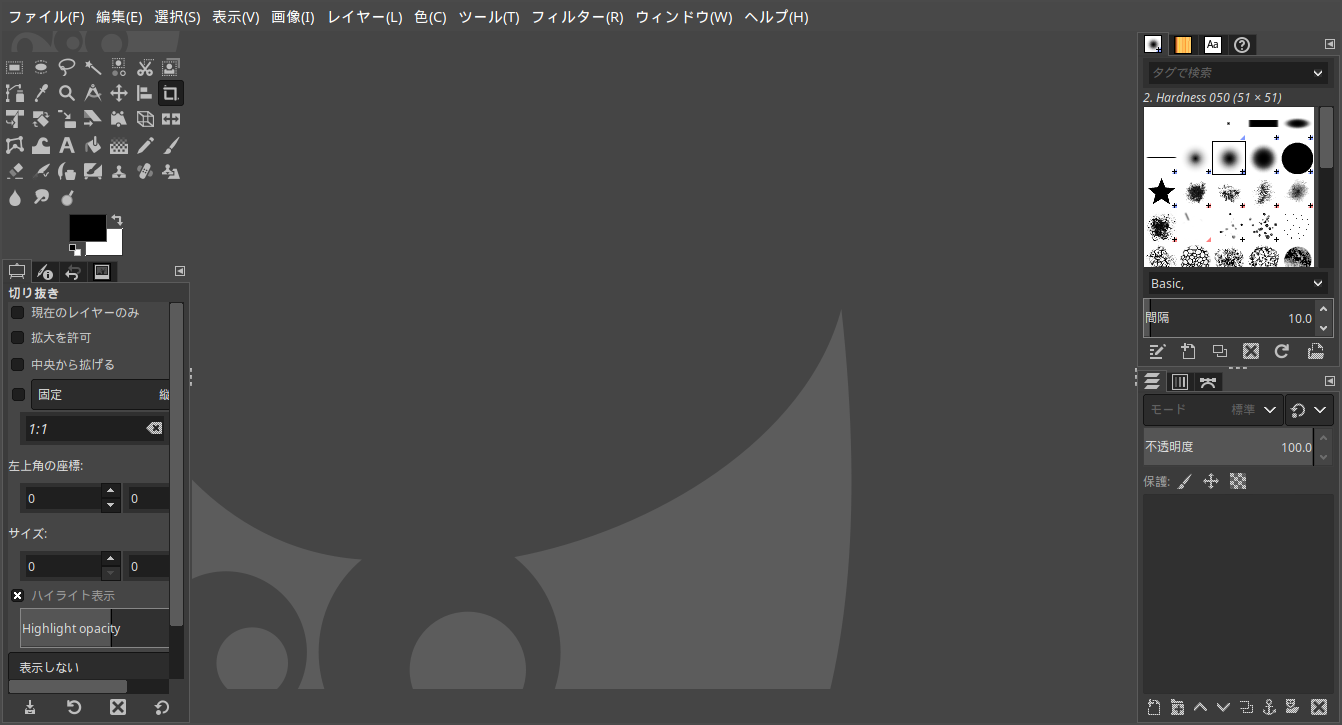Toggle lock position icon in 保護

1211,481
